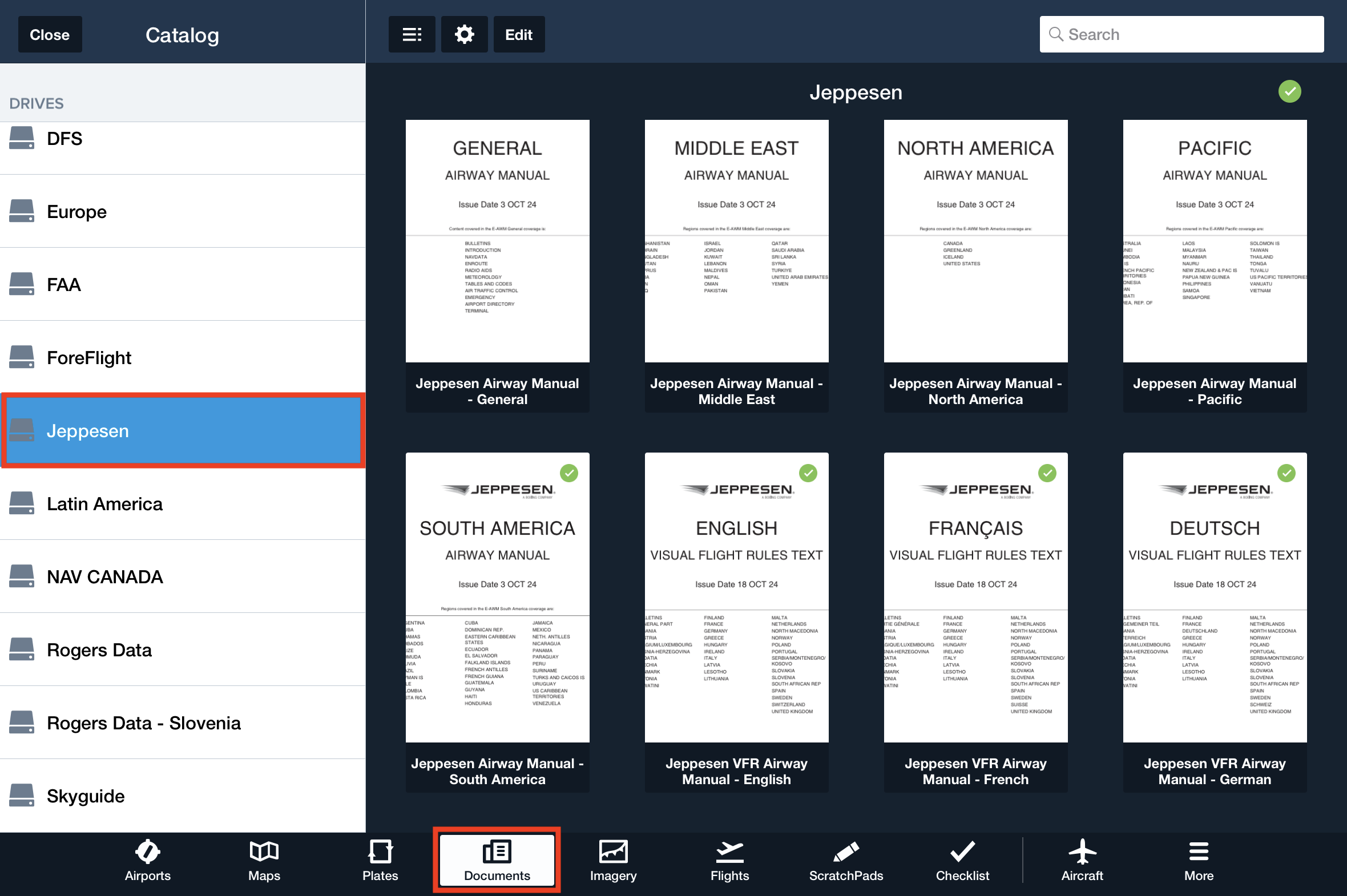Viewport: 1347px width, 896px height.
Task: Open North America Airway Manual cover
Action: tap(975, 241)
